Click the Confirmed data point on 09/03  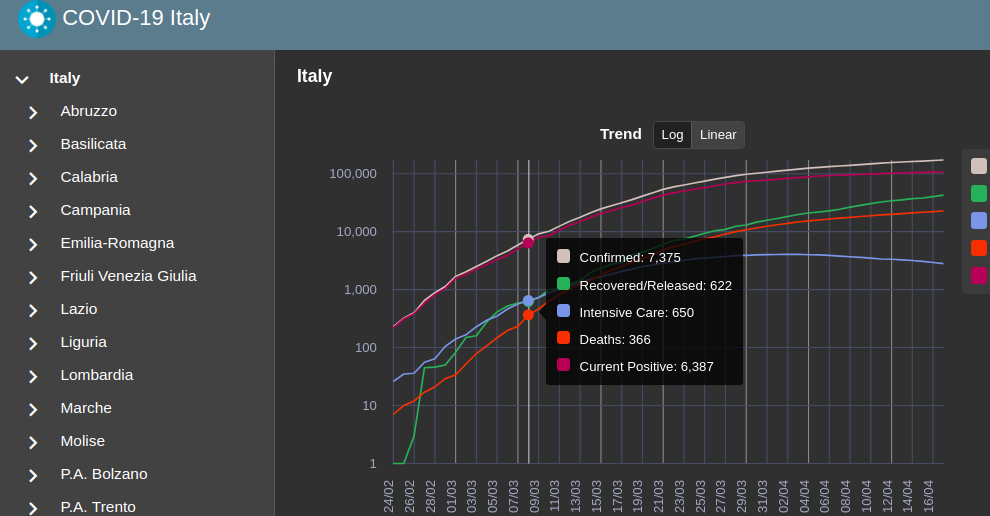coord(528,239)
